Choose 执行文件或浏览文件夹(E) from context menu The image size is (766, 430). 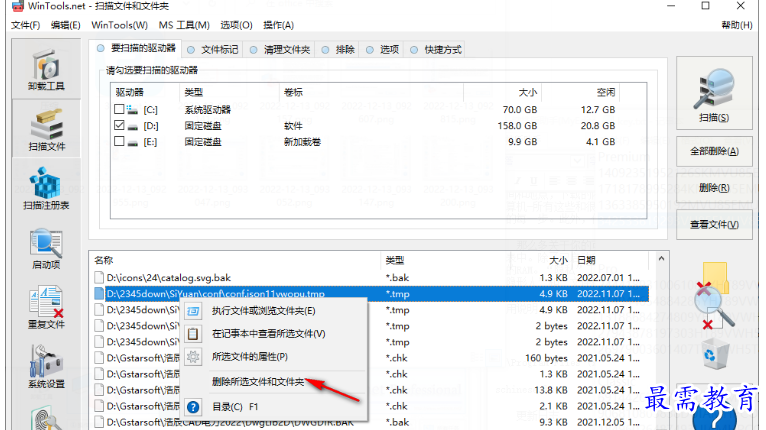point(274,311)
